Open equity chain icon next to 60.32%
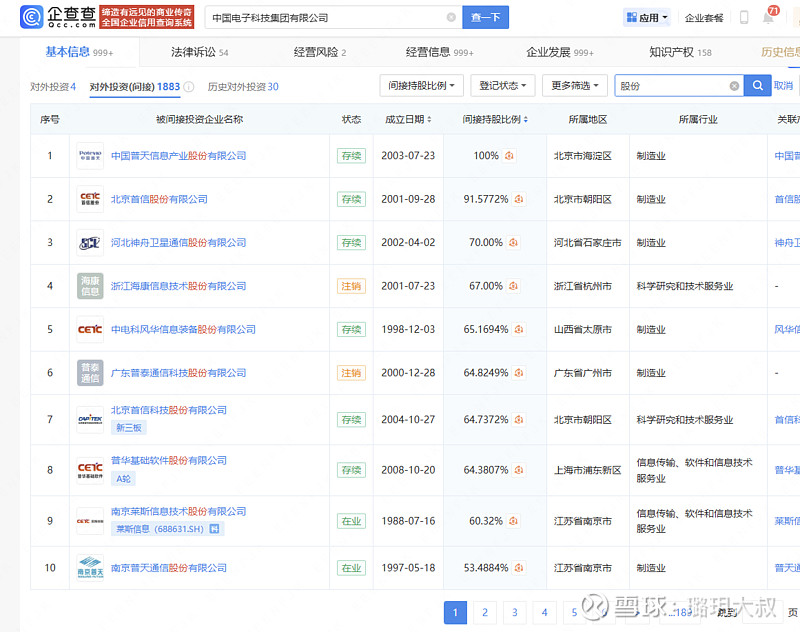 514,520
